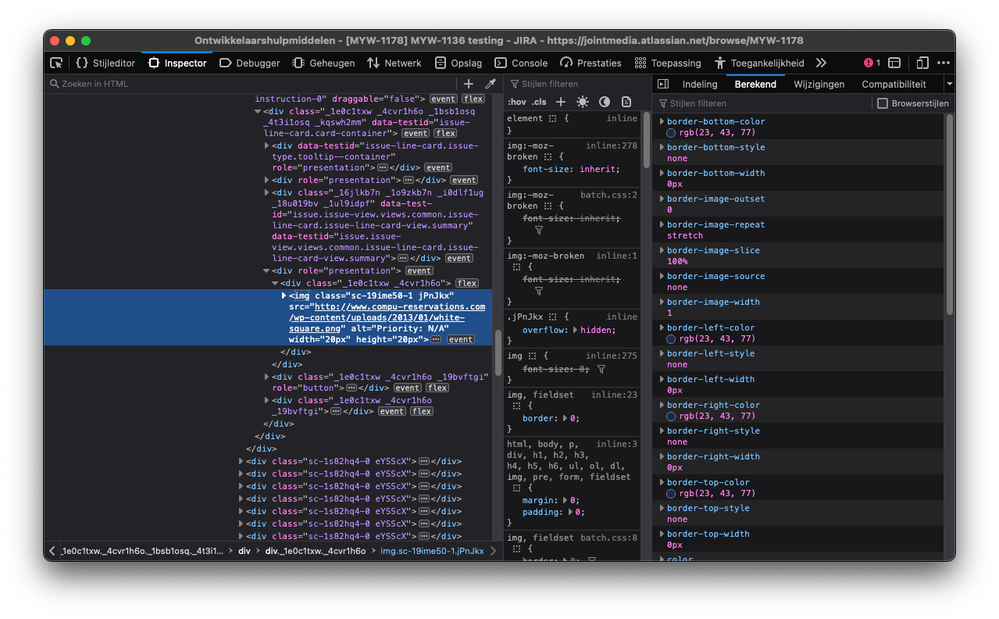Toggle .cls classes panel
The image size is (999, 619).
(540, 102)
